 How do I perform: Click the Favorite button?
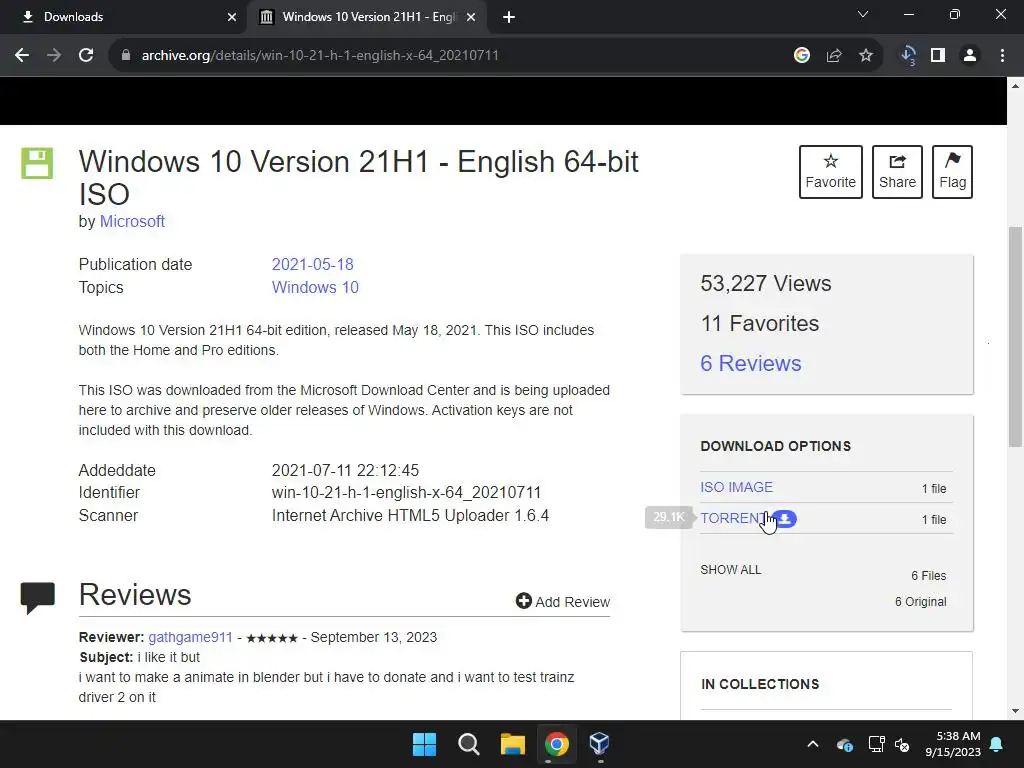pyautogui.click(x=831, y=172)
